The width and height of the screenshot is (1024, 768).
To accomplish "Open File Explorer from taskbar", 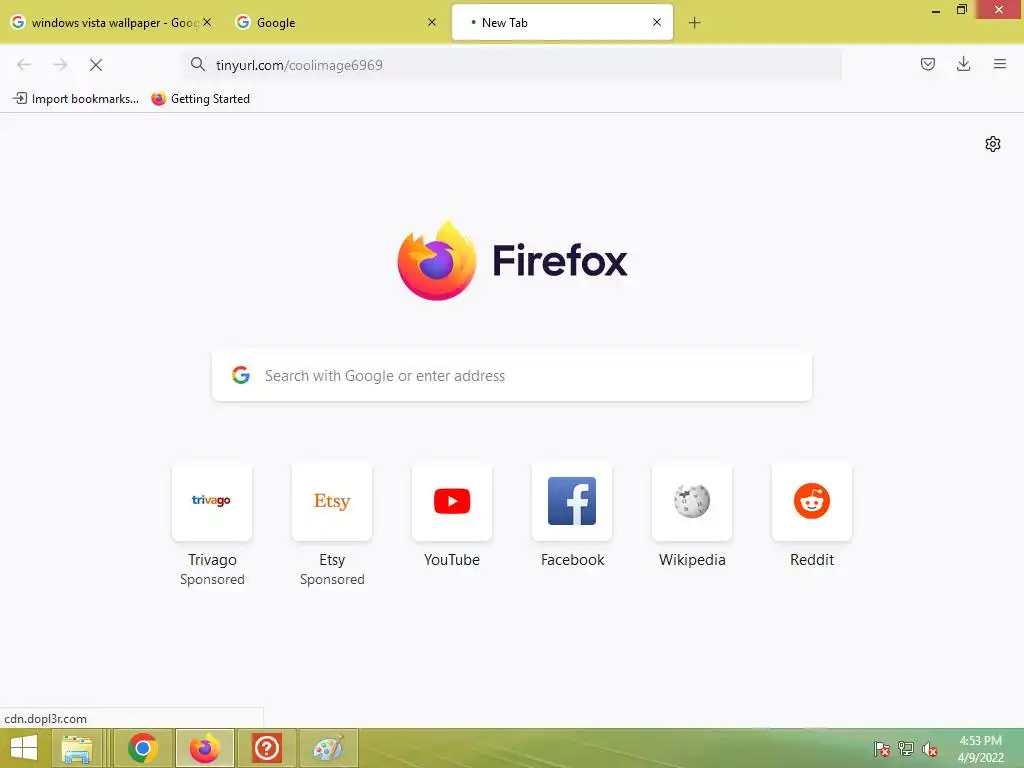I will point(77,748).
